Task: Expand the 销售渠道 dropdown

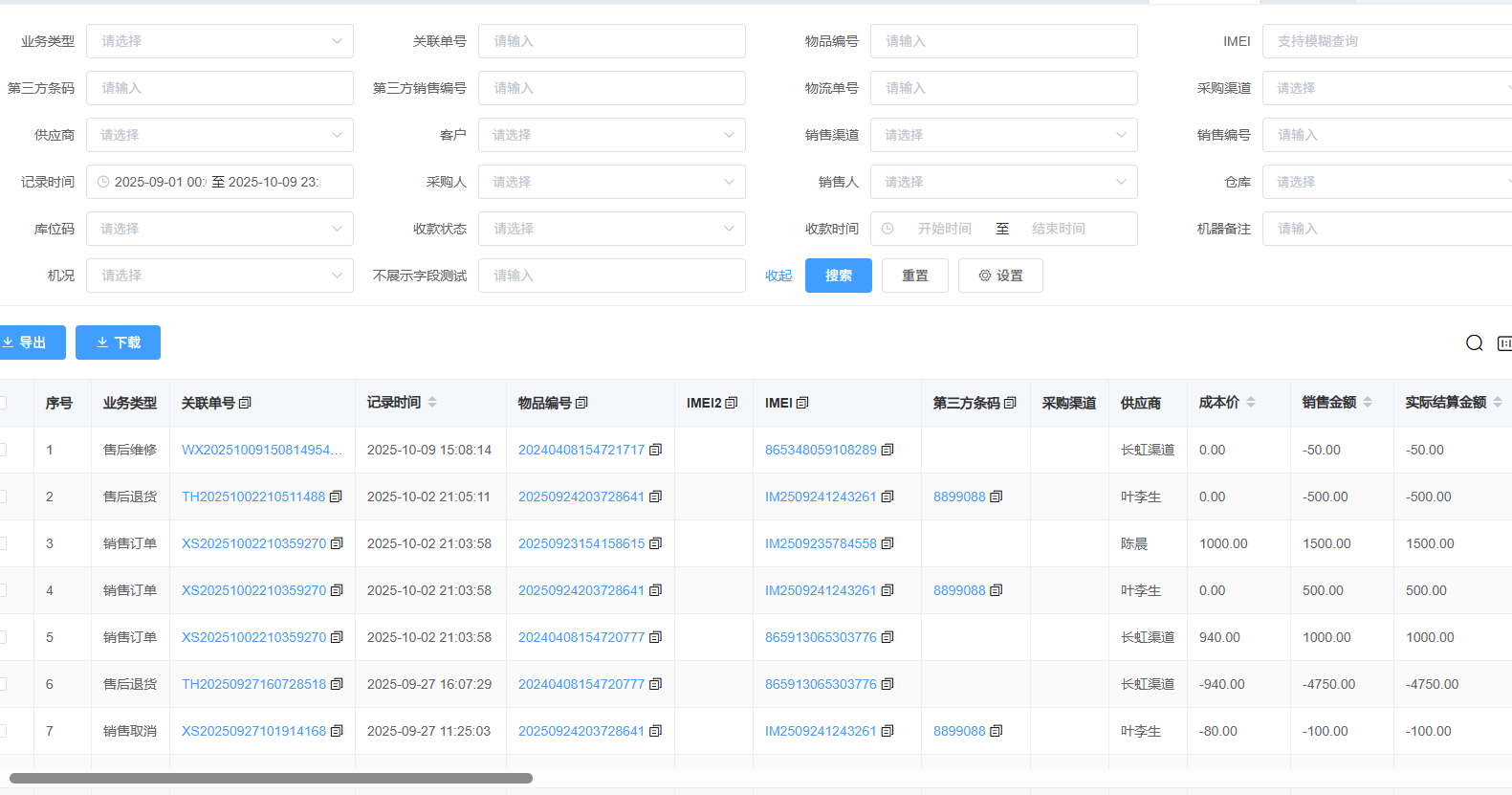Action: click(x=1003, y=135)
